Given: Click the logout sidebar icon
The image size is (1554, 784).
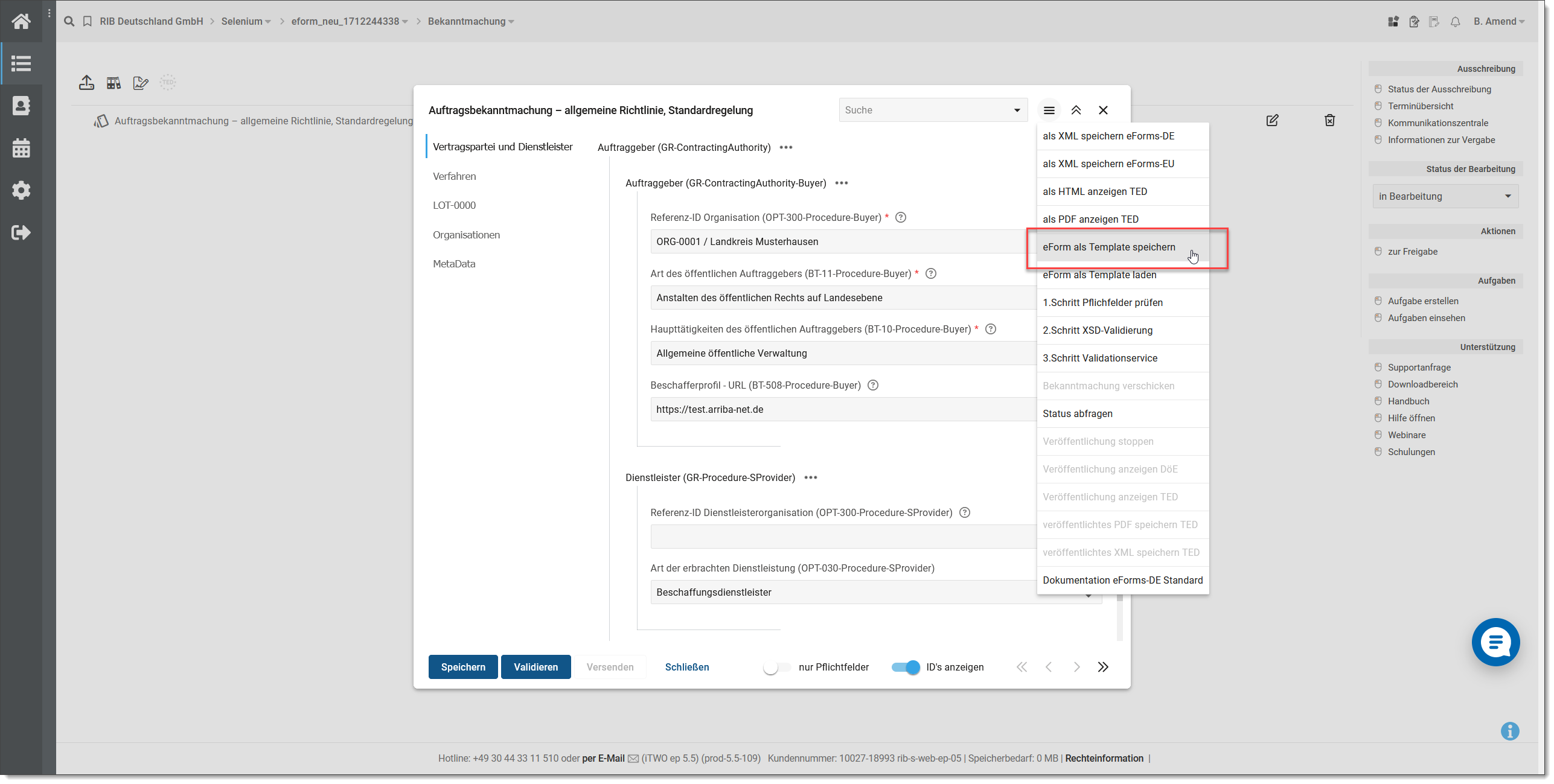Looking at the screenshot, I should pos(21,232).
